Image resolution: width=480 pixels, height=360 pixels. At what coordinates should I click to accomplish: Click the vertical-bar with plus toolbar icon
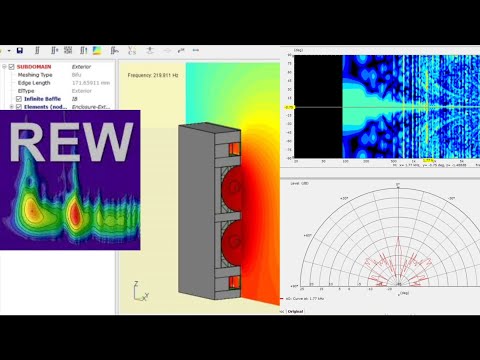tap(54, 50)
